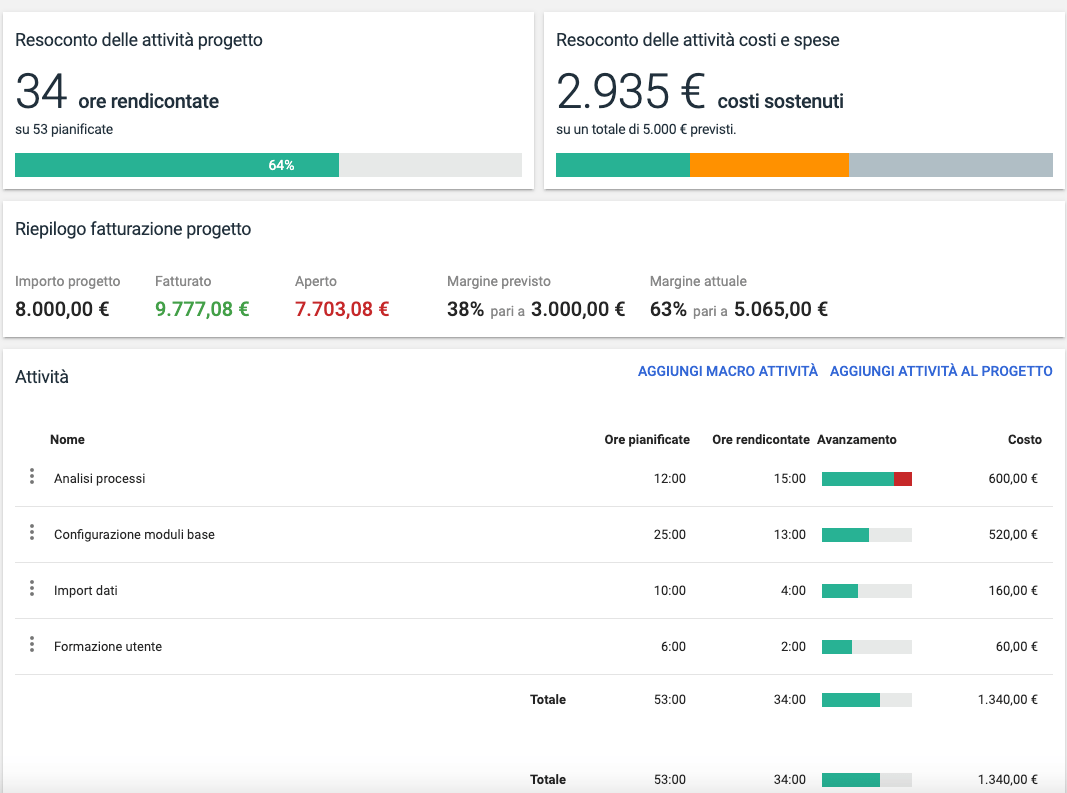Viewport: 1067px width, 793px height.
Task: Click the green Fatturato amount 9.777,08 €
Action: tap(202, 309)
